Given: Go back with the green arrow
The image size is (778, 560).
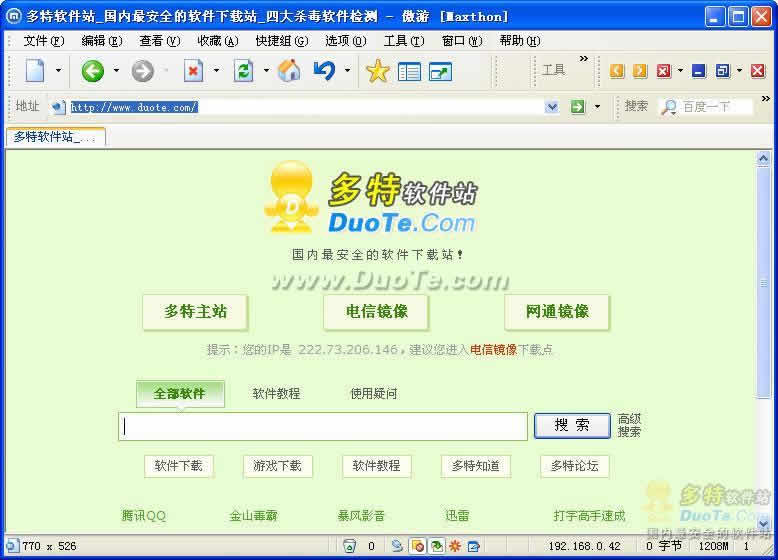Looking at the screenshot, I should (x=93, y=71).
